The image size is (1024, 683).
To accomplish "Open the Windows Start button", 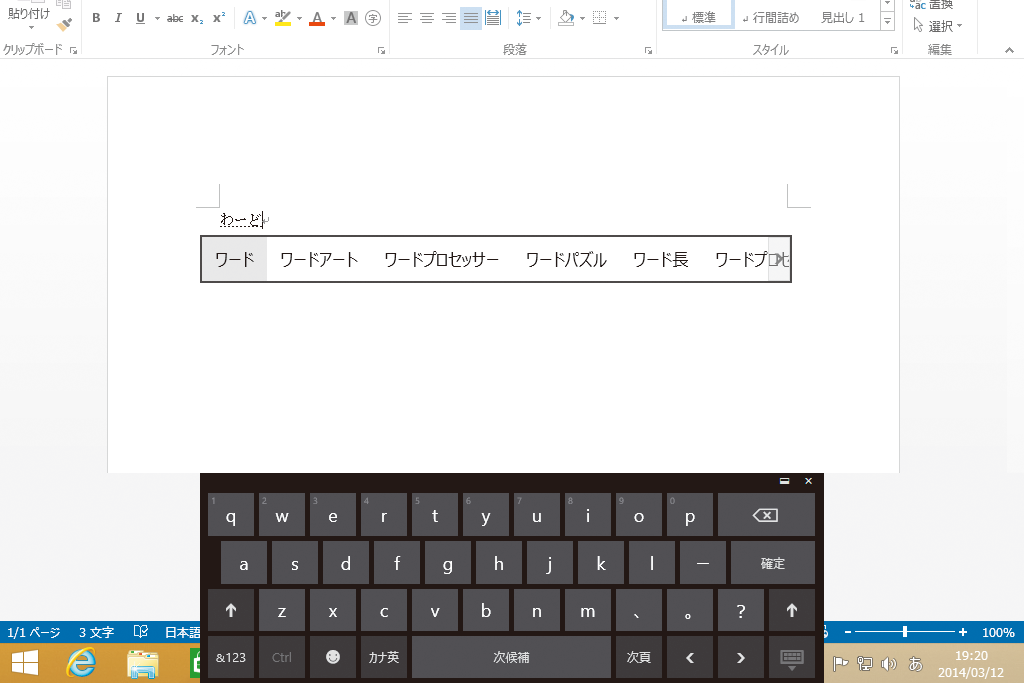I will [x=25, y=664].
